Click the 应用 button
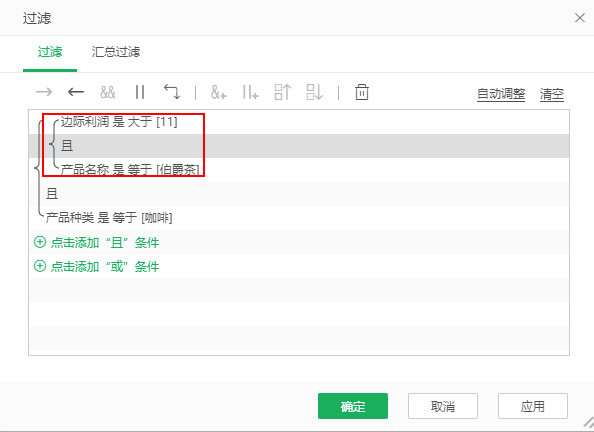 pos(533,406)
